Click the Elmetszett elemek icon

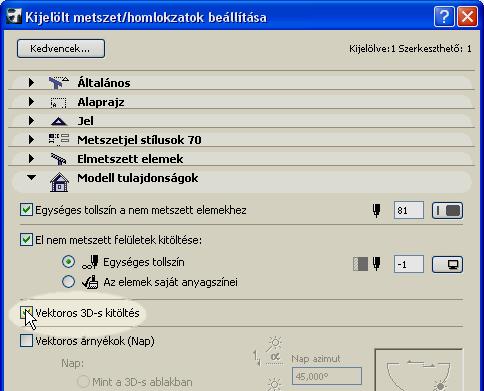[x=59, y=159]
